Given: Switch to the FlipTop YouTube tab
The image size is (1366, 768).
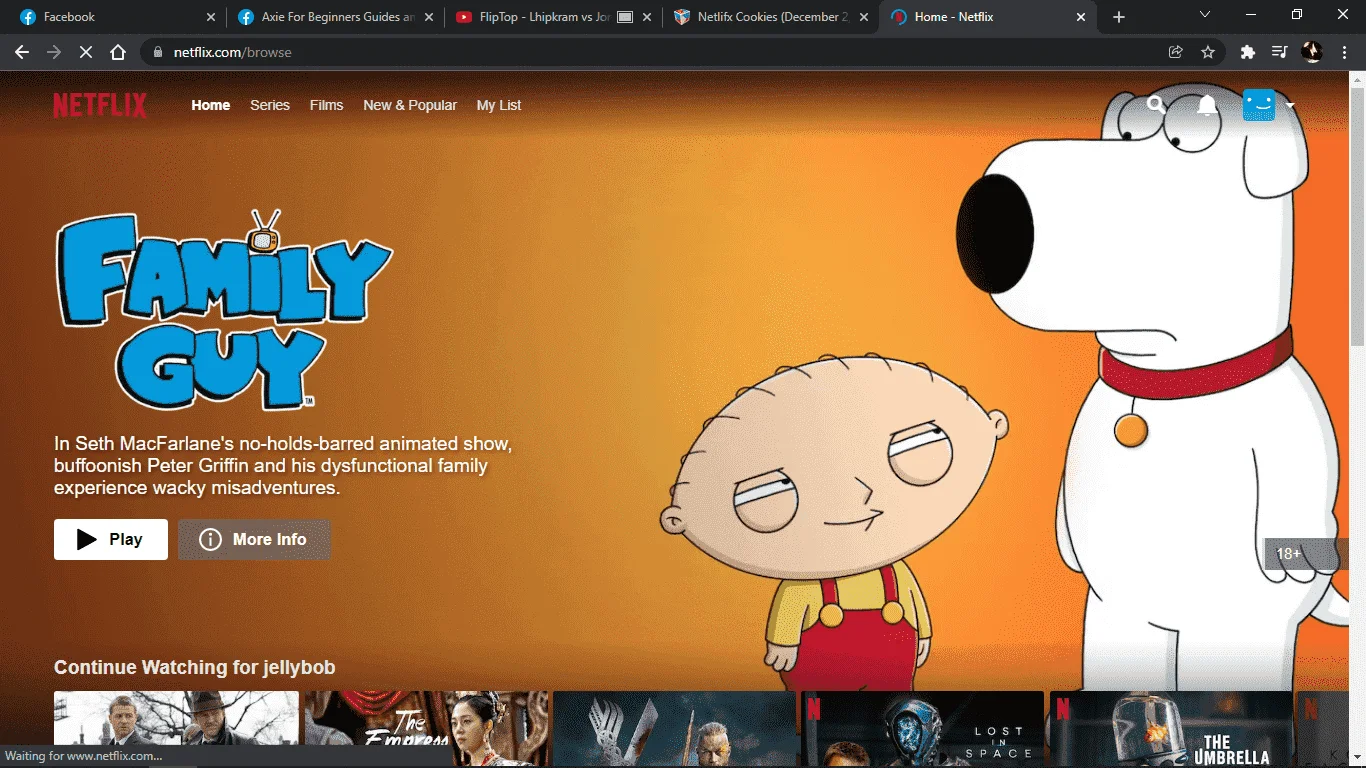Looking at the screenshot, I should tap(553, 17).
